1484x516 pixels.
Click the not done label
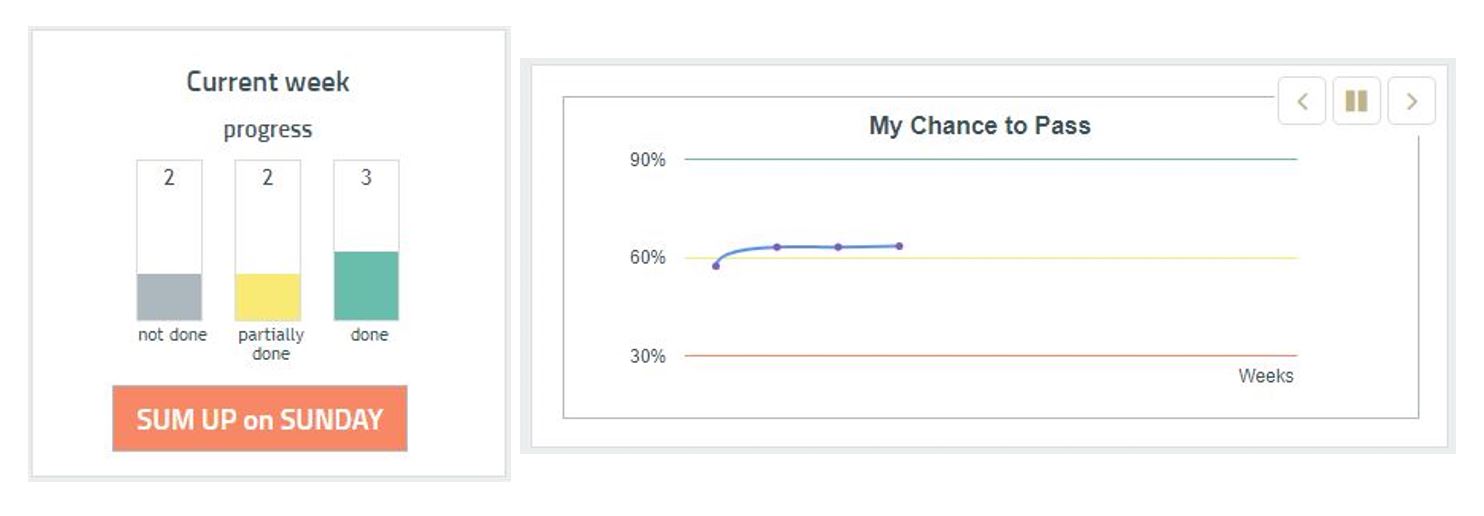(x=172, y=335)
